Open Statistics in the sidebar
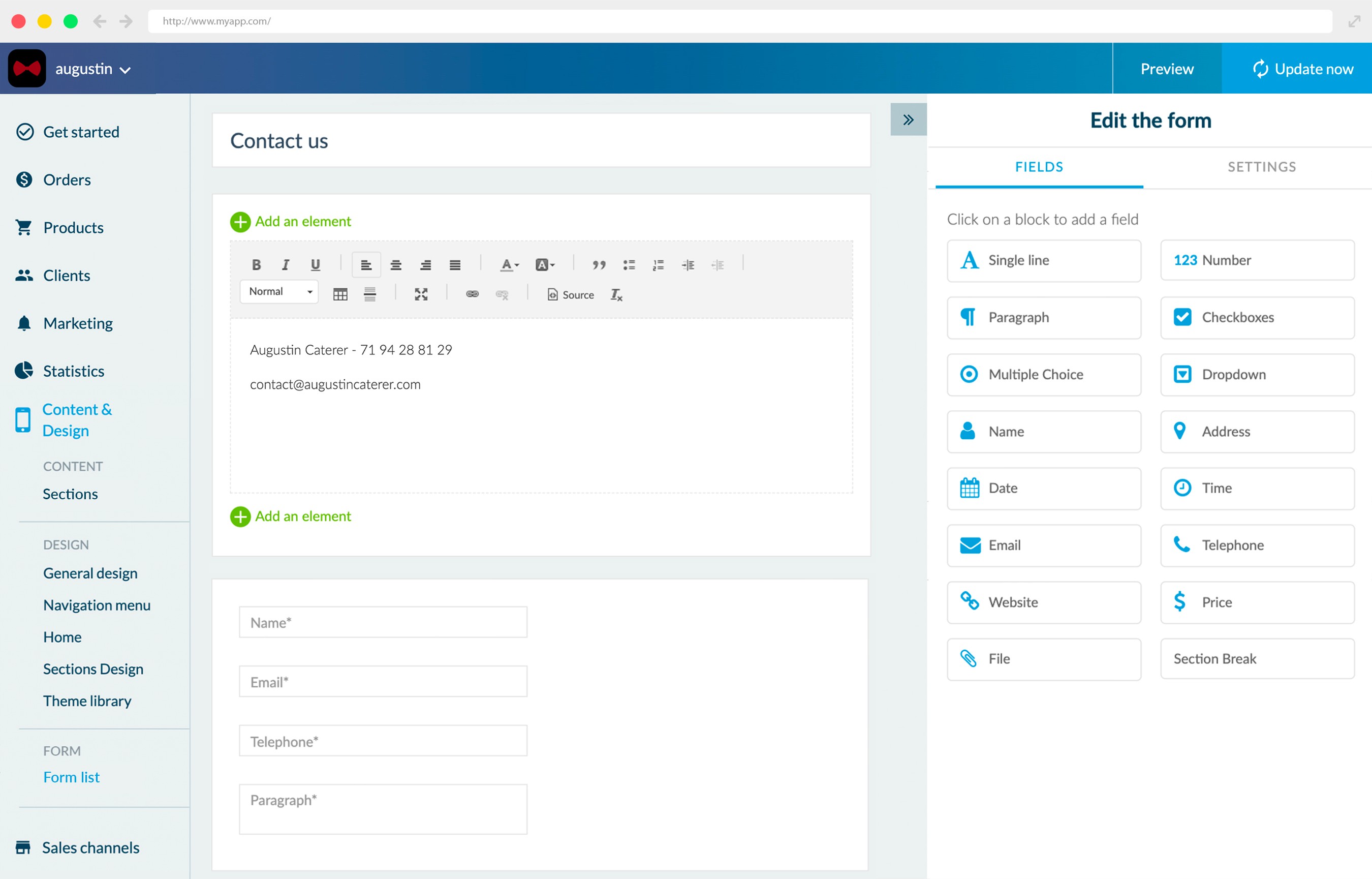Screen dimensions: 1372x879 (74, 371)
